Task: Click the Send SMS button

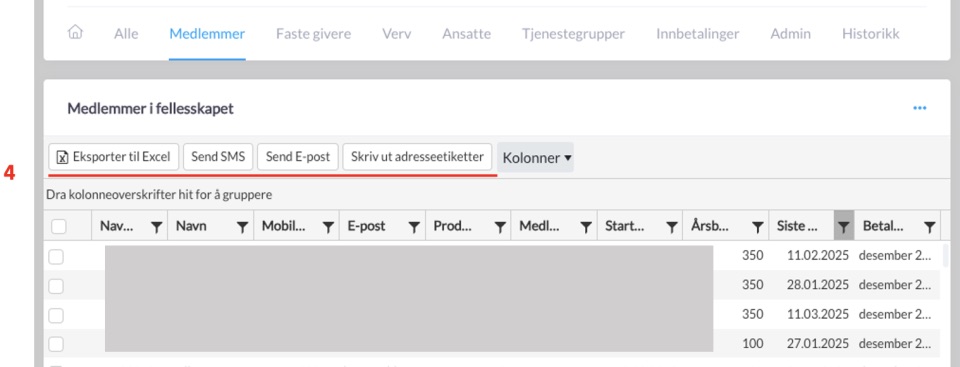Action: click(218, 157)
